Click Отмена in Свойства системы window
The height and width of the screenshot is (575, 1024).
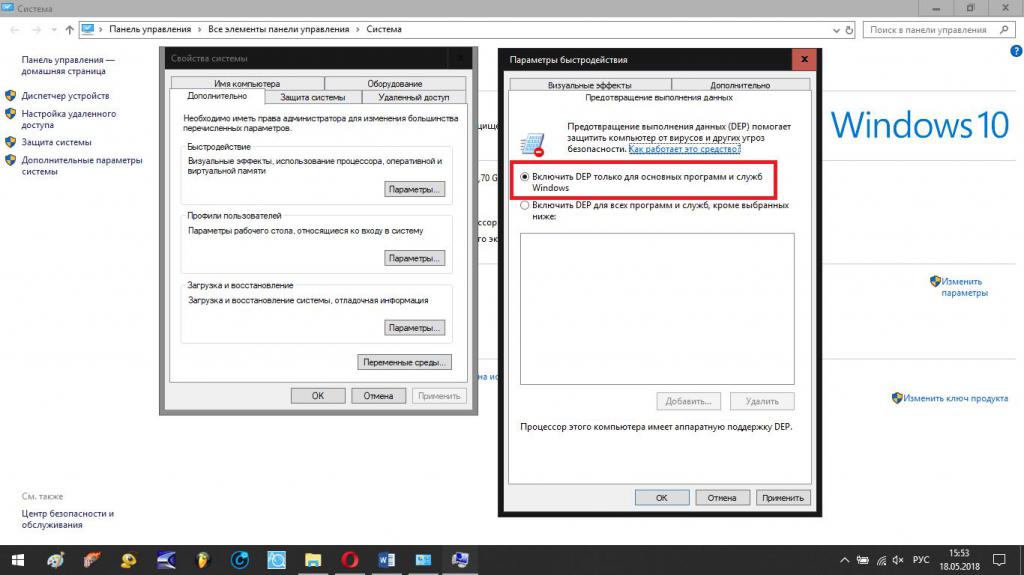pos(379,396)
